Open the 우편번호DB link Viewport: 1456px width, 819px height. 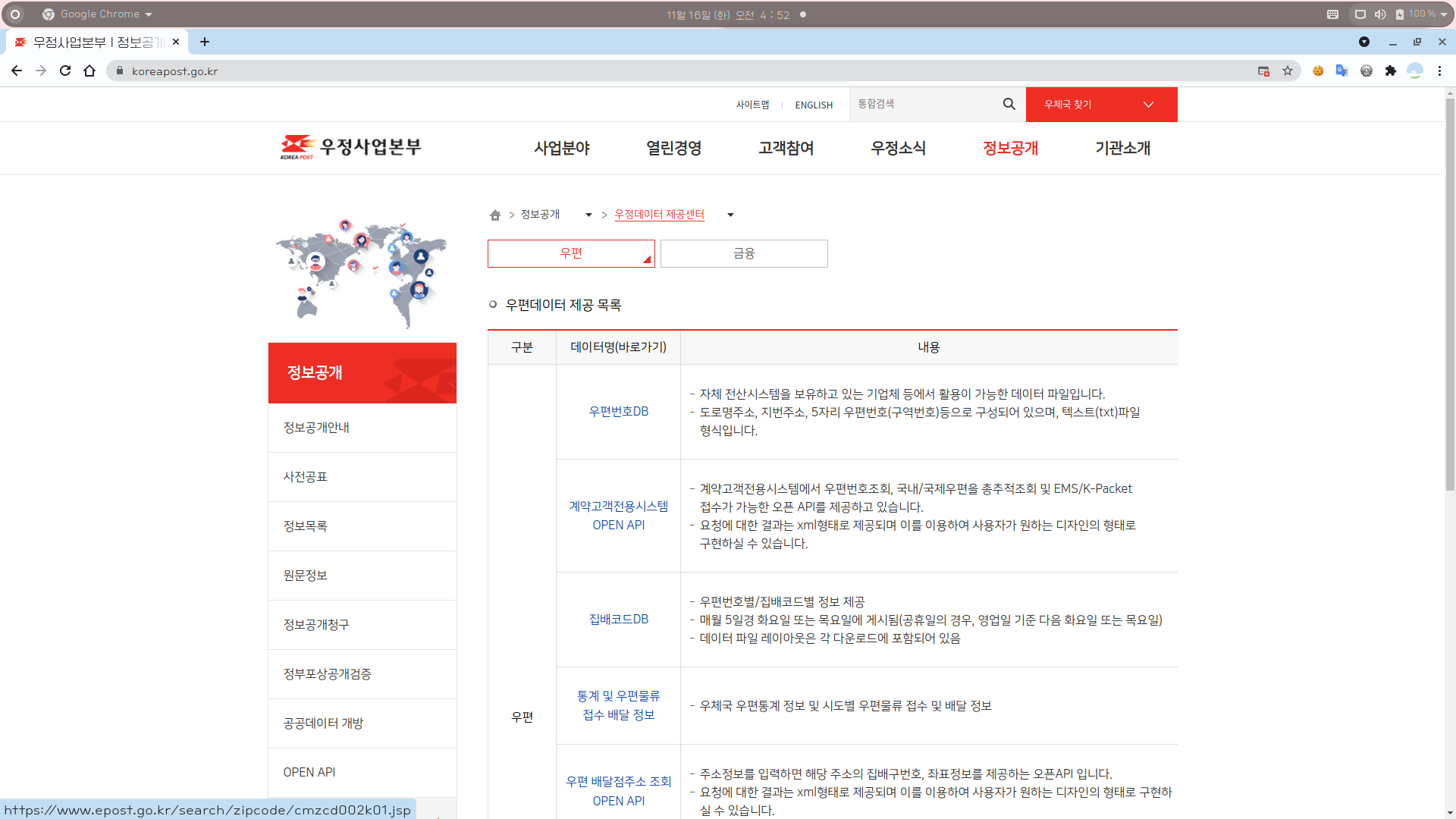coord(618,411)
